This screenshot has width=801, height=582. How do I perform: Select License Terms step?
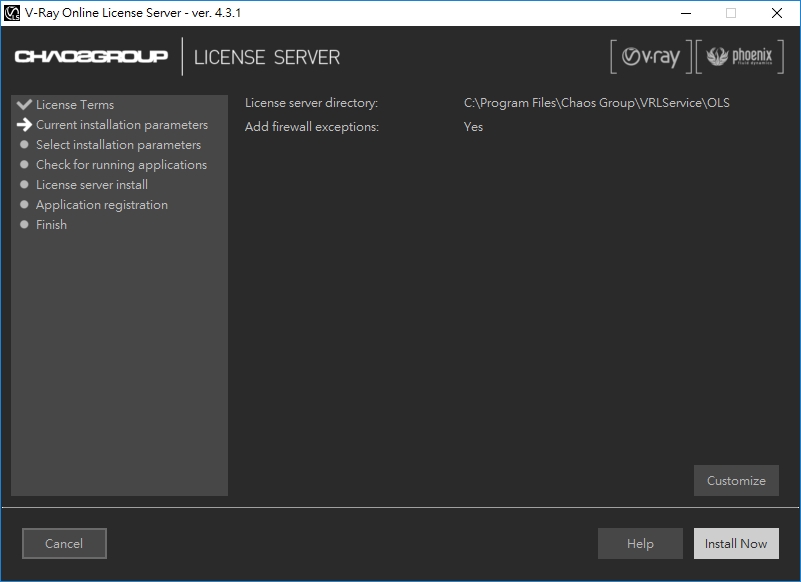coord(75,105)
